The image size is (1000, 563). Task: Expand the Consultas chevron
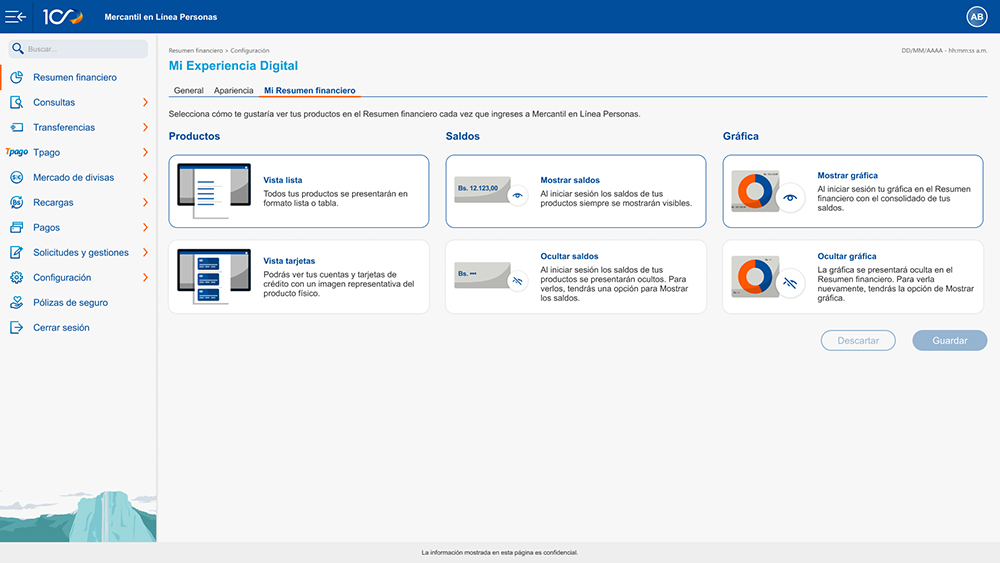point(145,102)
